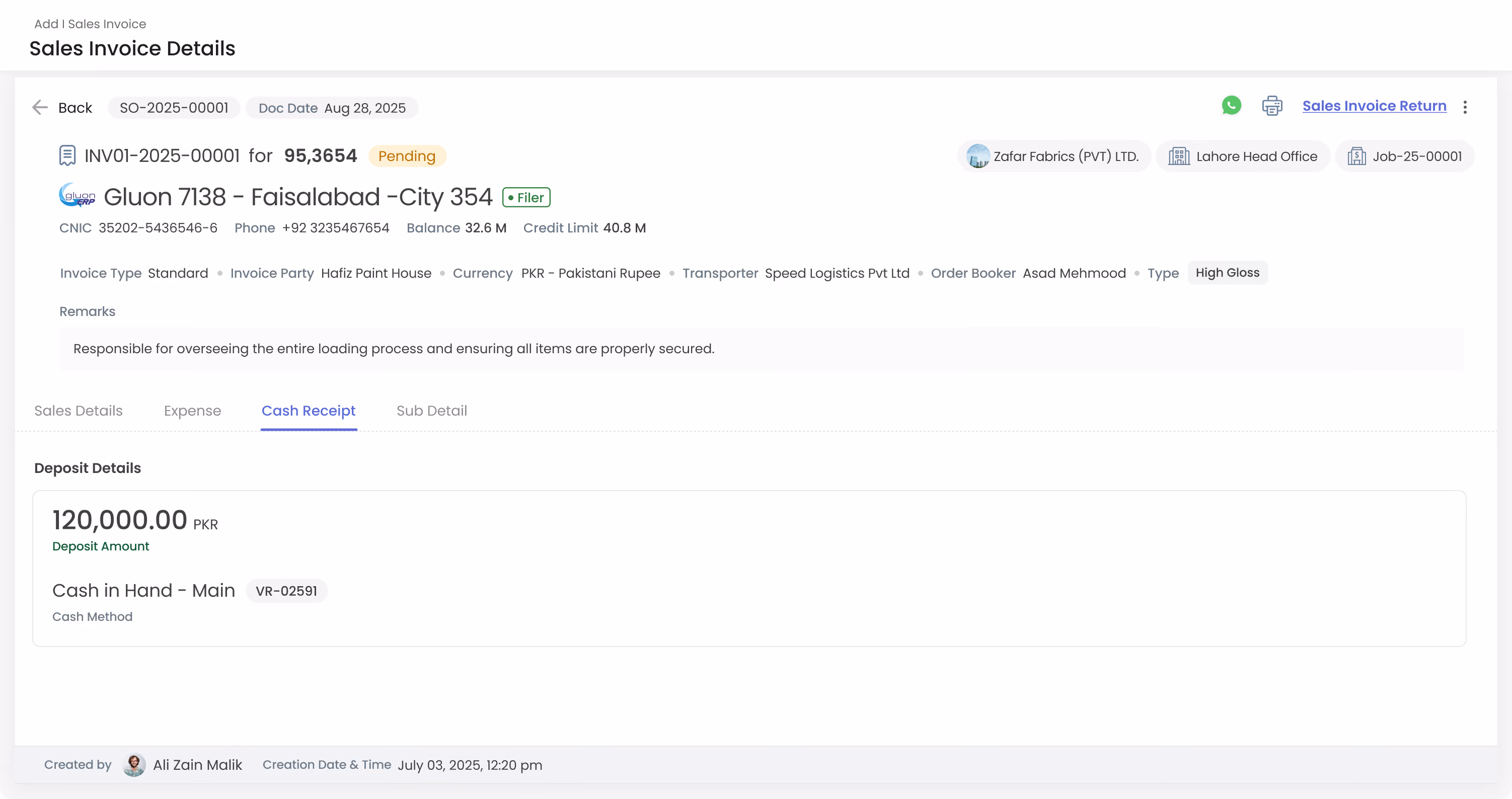This screenshot has height=799, width=1512.
Task: Click the Doc Date Aug 28, 2025 chip
Action: coord(332,108)
